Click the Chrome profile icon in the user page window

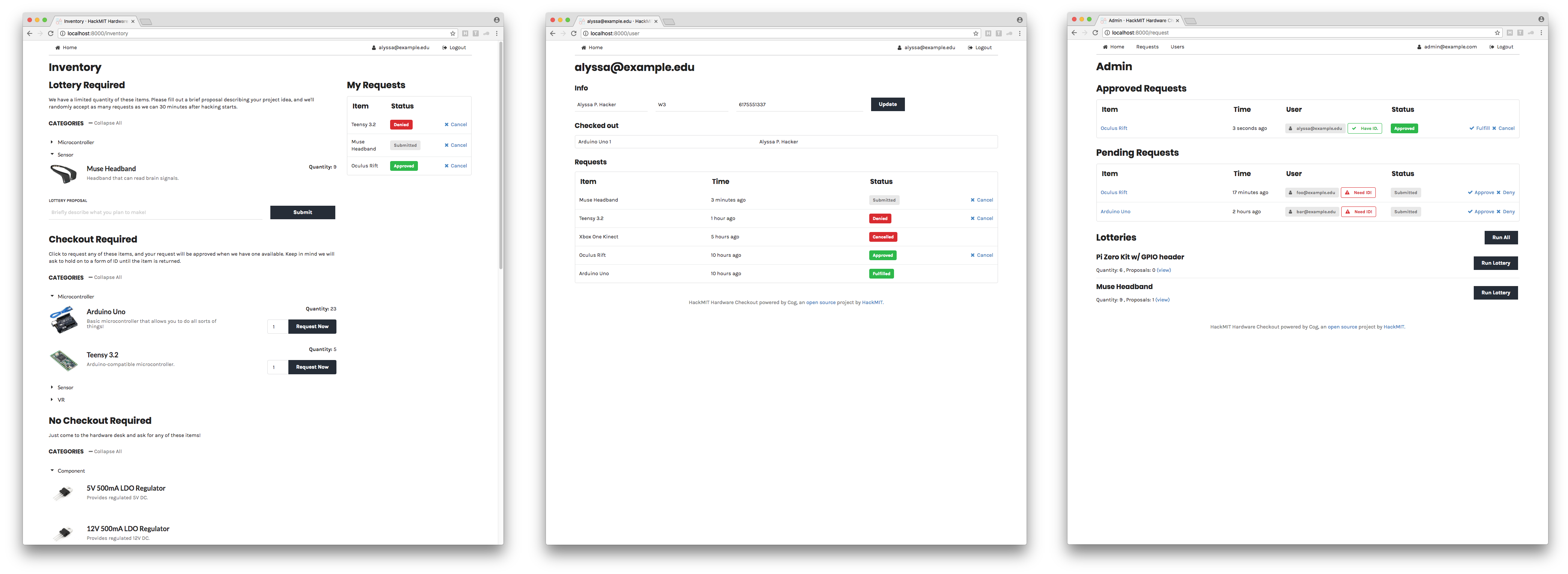1019,20
